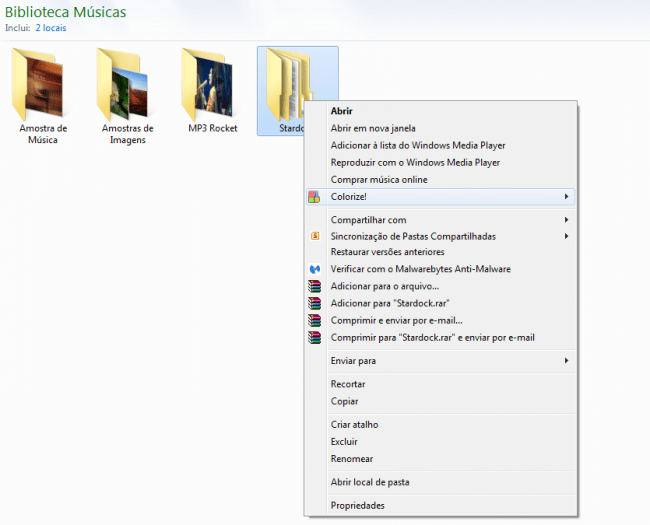Choose Abrir from the context menu
The width and height of the screenshot is (650, 525).
pyautogui.click(x=341, y=111)
